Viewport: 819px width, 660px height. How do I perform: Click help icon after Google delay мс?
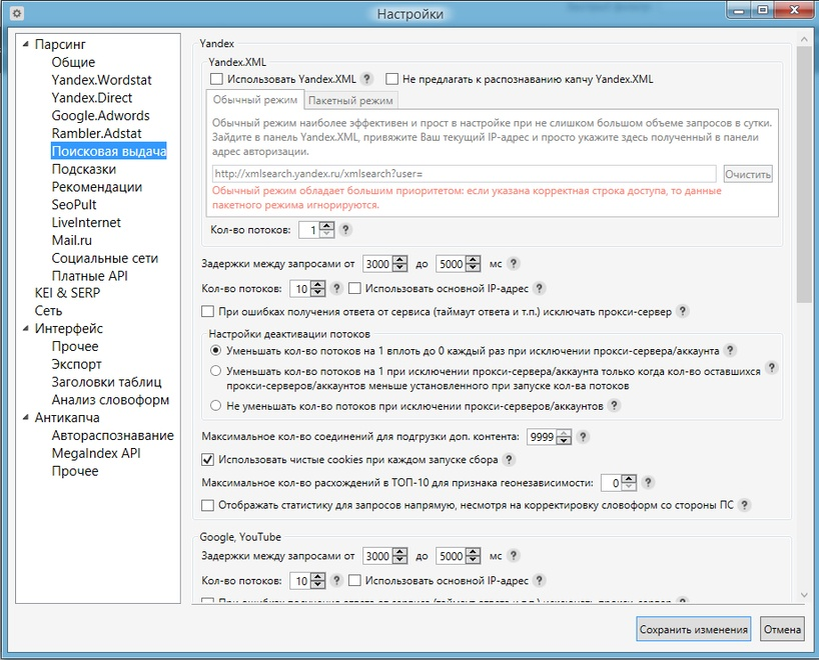[513, 556]
